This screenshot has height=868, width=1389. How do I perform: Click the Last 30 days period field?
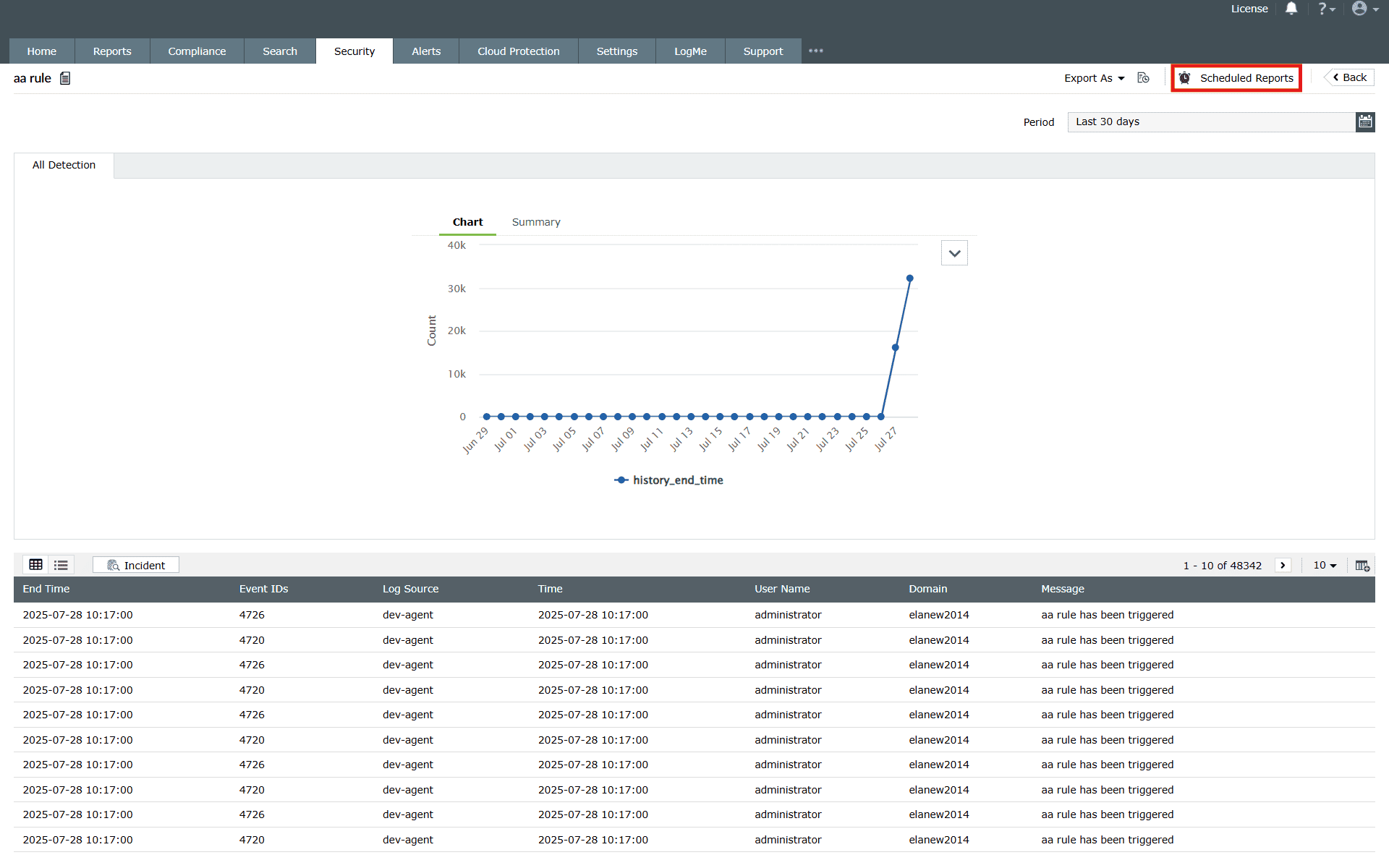point(1210,122)
